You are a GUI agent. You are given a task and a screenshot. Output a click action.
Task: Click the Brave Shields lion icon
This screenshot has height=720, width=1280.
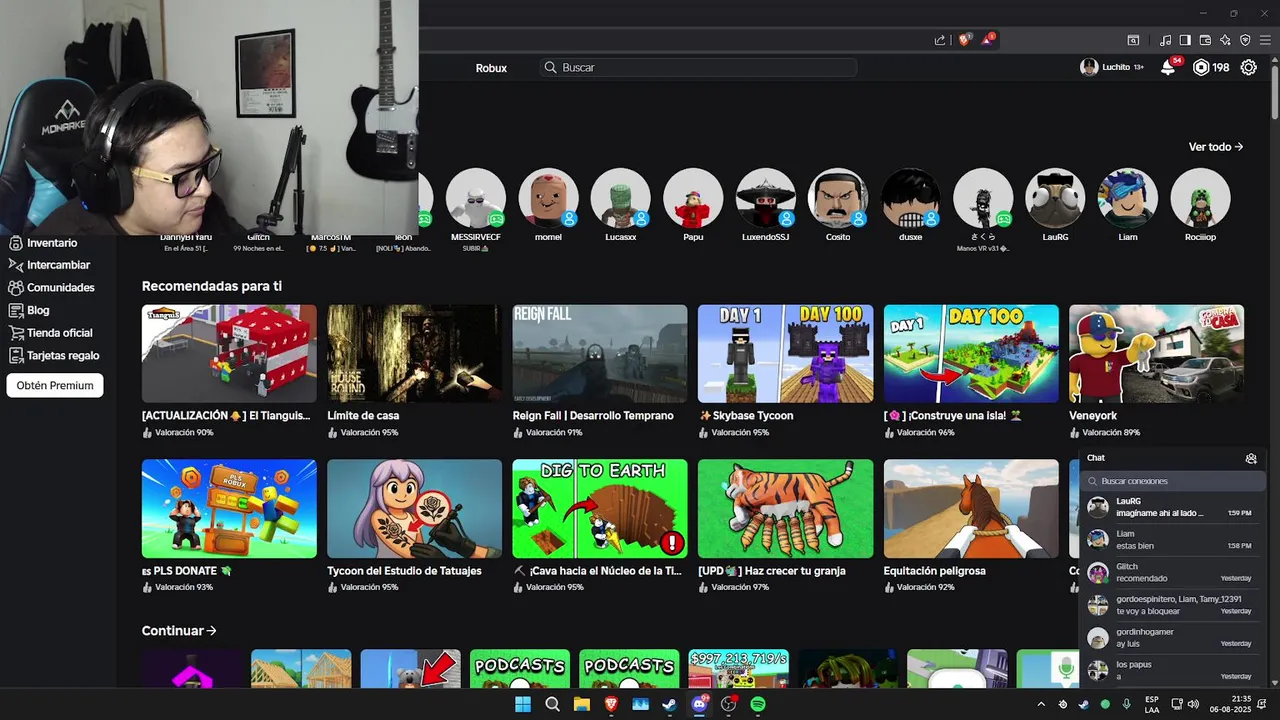pyautogui.click(x=965, y=40)
